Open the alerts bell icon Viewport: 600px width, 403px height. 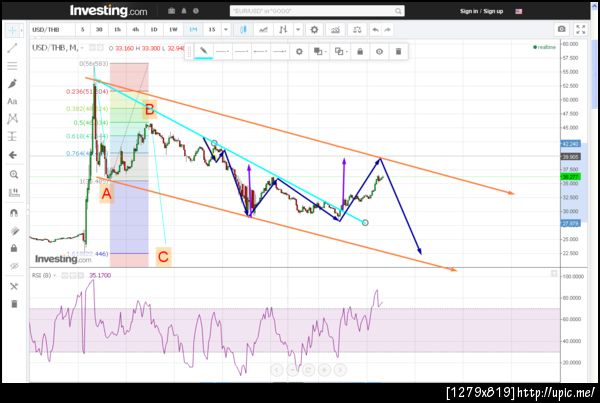pos(184,11)
